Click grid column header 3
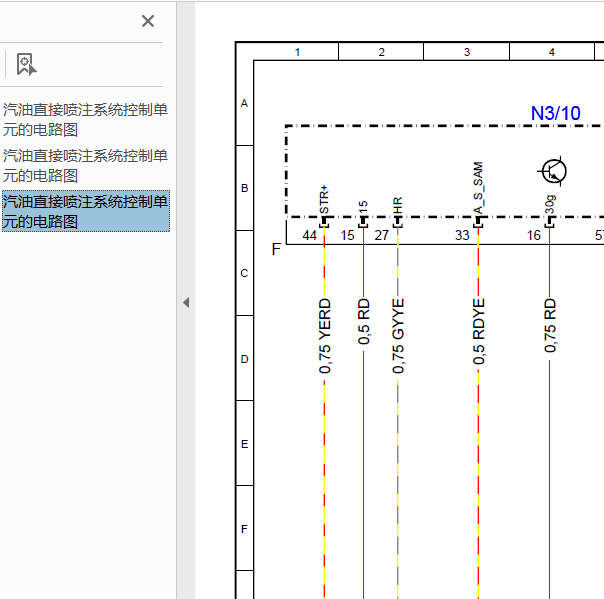The height and width of the screenshot is (599, 604). click(x=467, y=52)
